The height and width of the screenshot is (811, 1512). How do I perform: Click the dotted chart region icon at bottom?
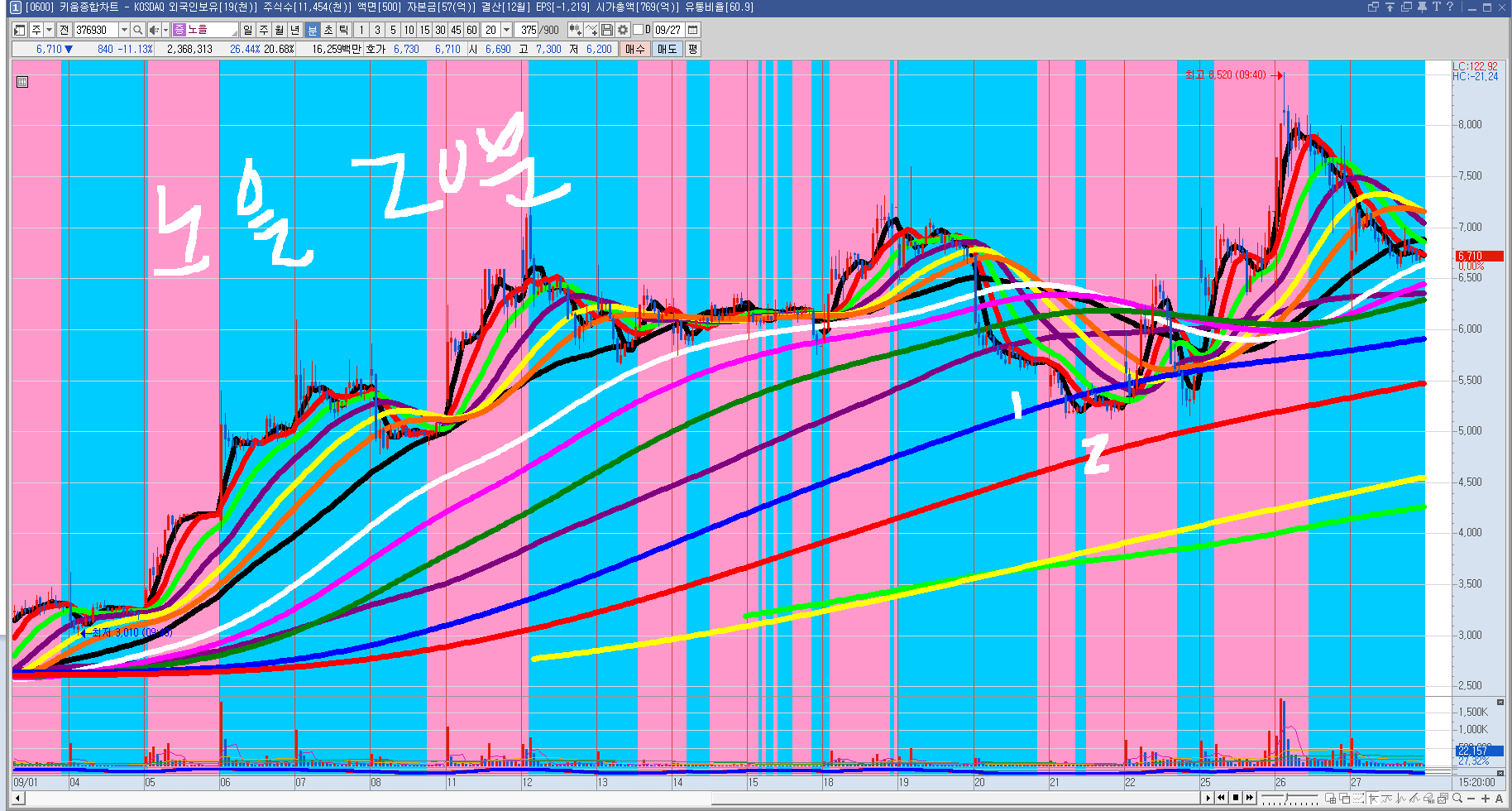click(x=1359, y=799)
